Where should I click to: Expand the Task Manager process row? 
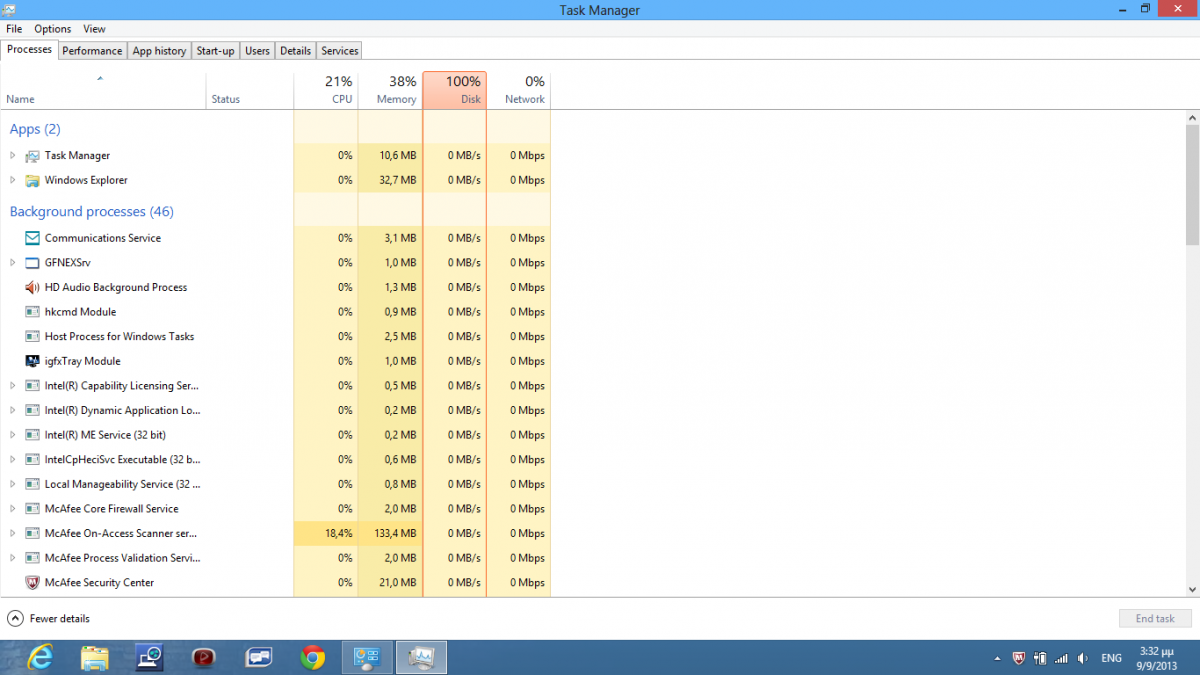[13, 156]
